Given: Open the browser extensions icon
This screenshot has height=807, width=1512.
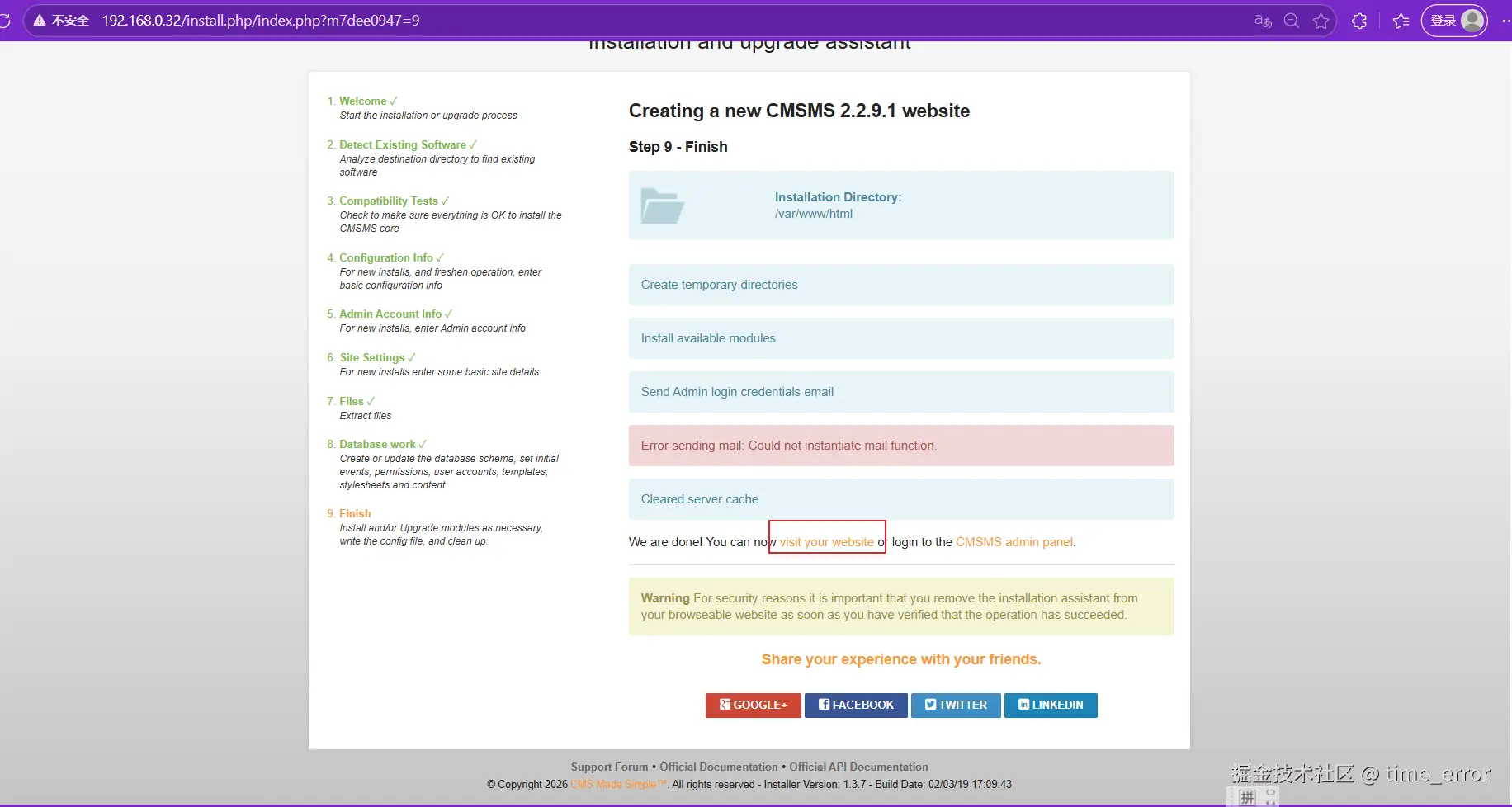Looking at the screenshot, I should pos(1359,21).
